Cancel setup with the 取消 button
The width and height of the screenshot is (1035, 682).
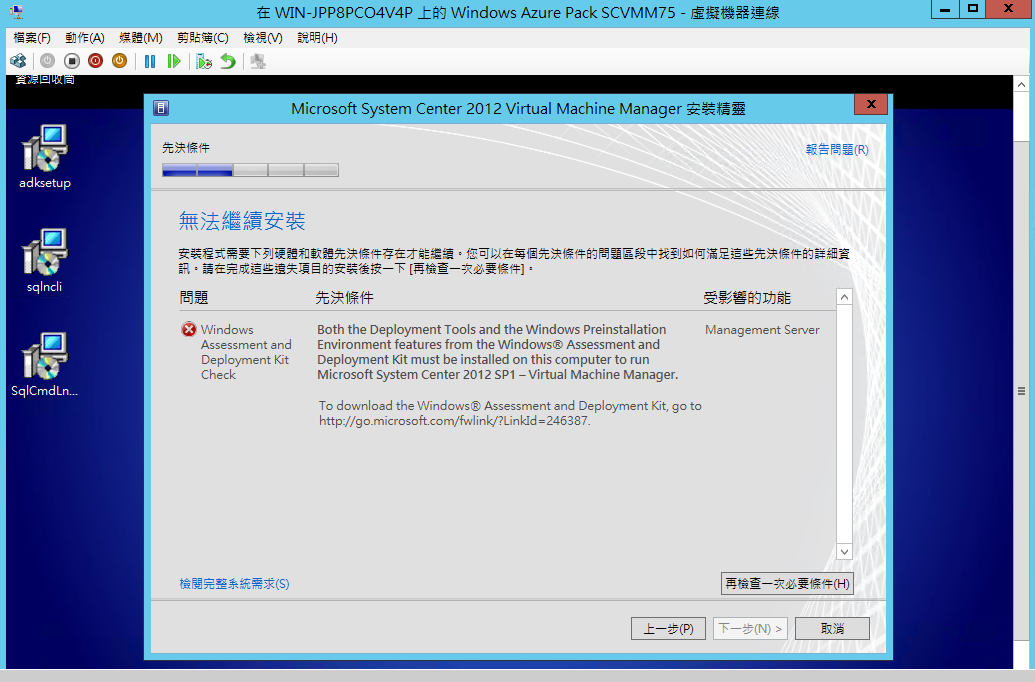coord(832,629)
